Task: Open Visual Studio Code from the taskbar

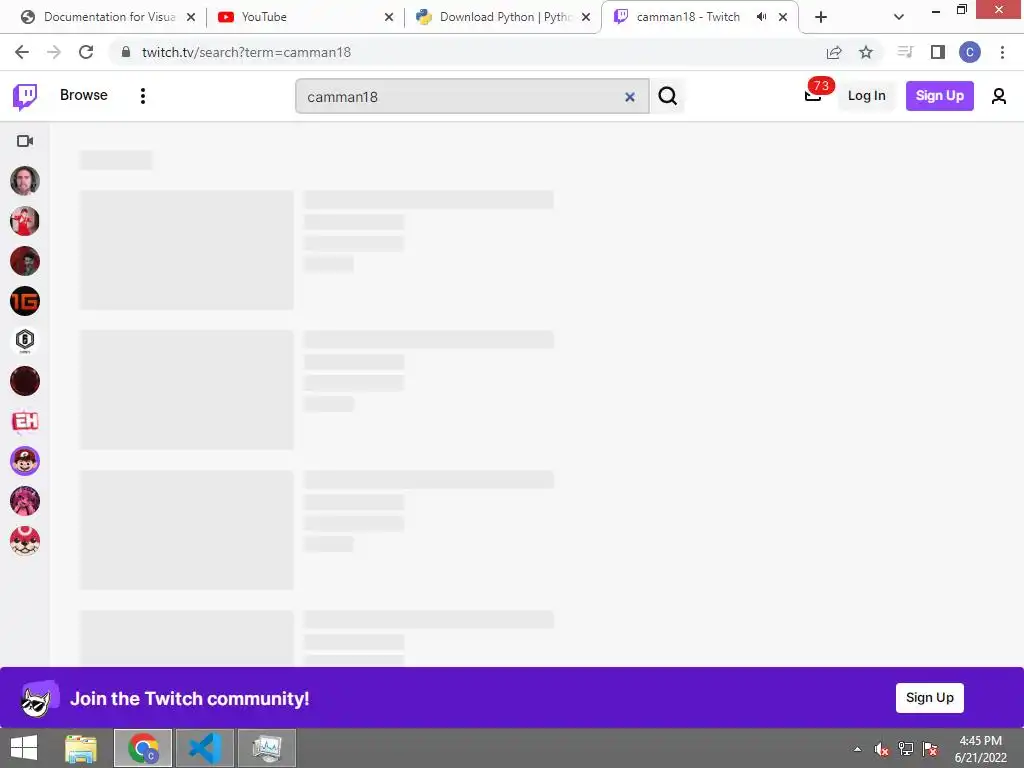Action: pos(204,748)
